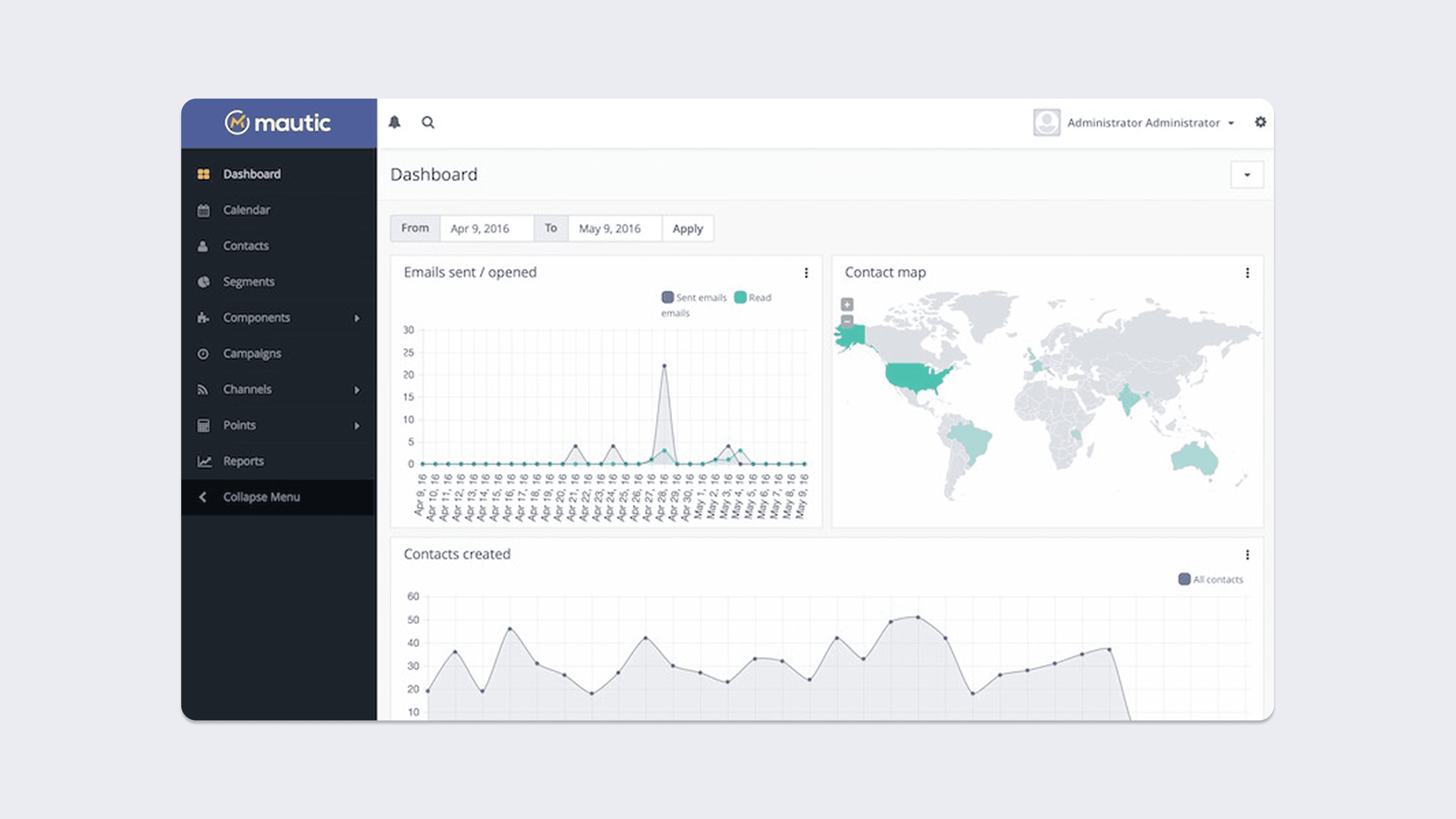Open Contact map widget menu
Screen dimensions: 1456x819
coord(1247,273)
